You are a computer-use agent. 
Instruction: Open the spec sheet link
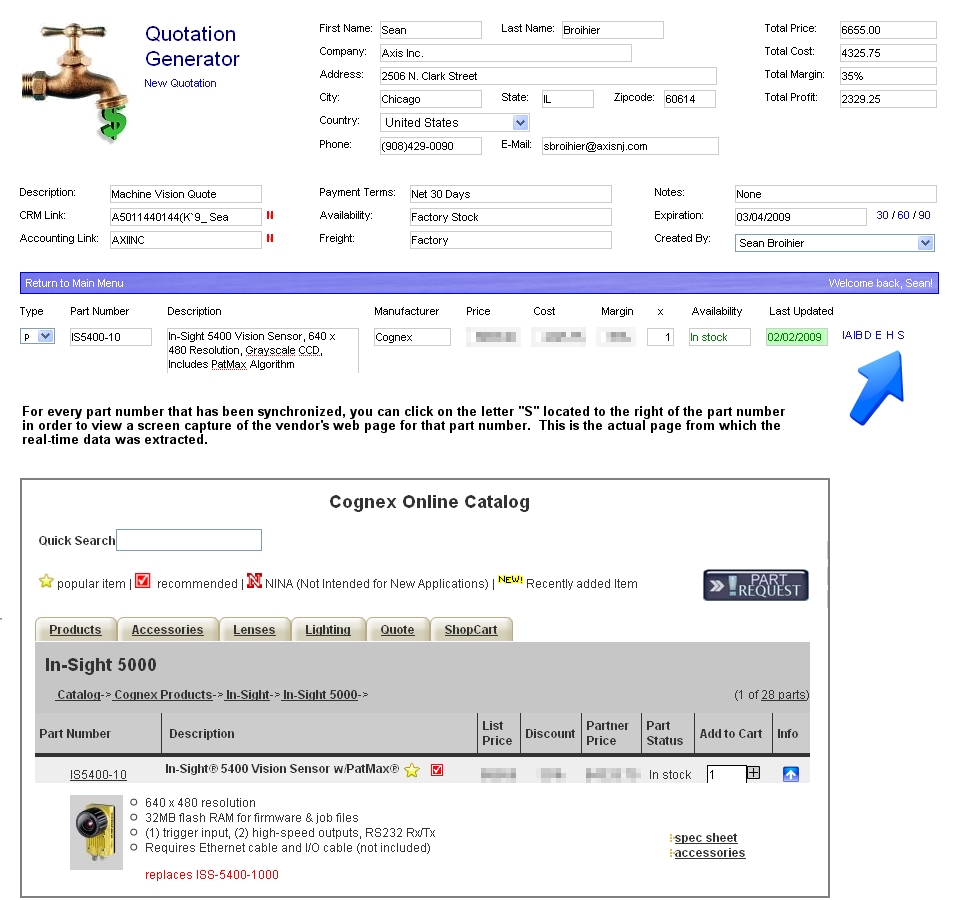(x=706, y=838)
